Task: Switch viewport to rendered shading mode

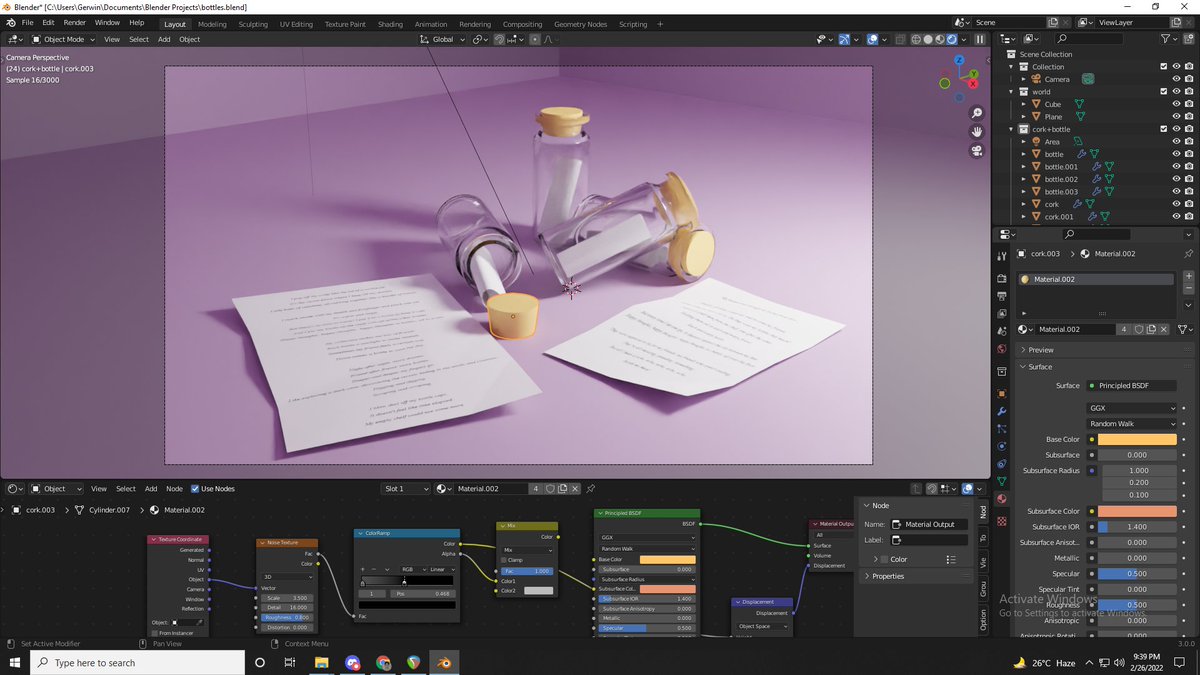Action: 952,39
